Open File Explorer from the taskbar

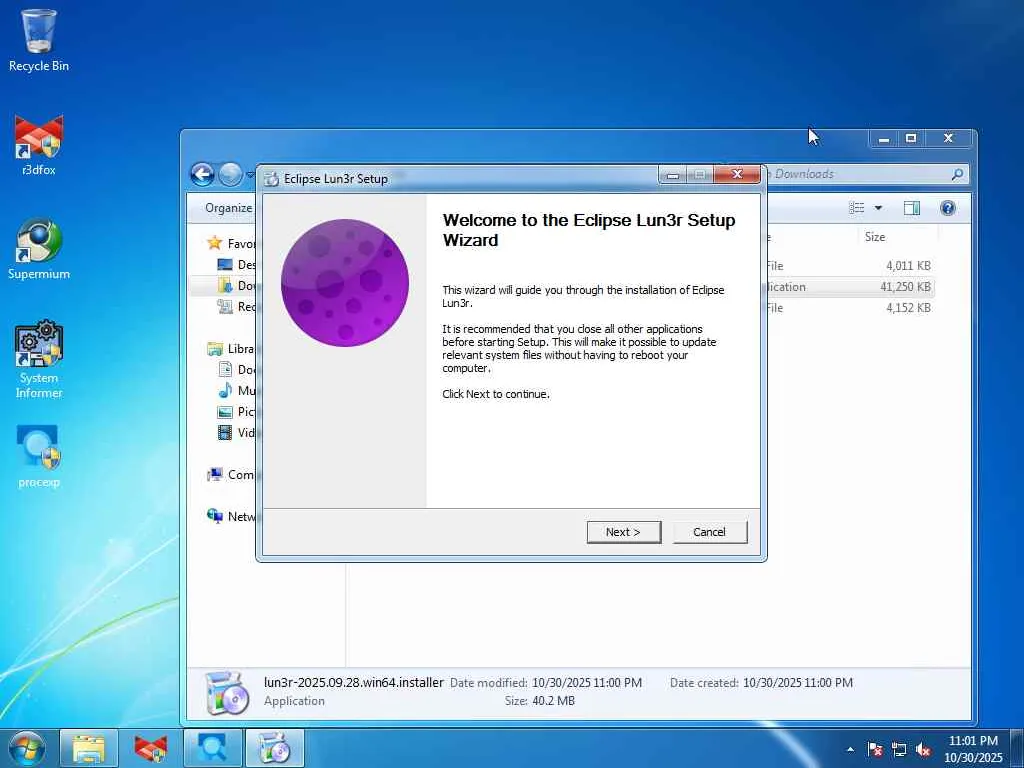pos(89,748)
